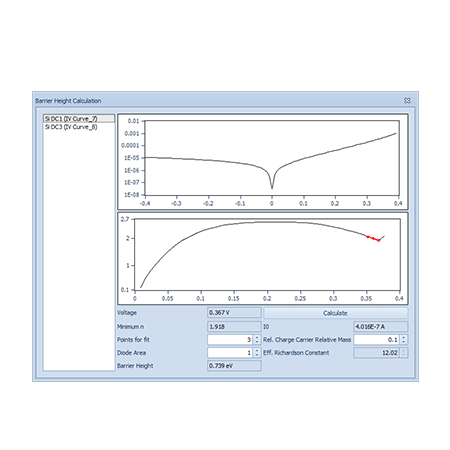The image size is (450, 450).
Task: Click the Points for fit input field
Action: pyautogui.click(x=230, y=340)
